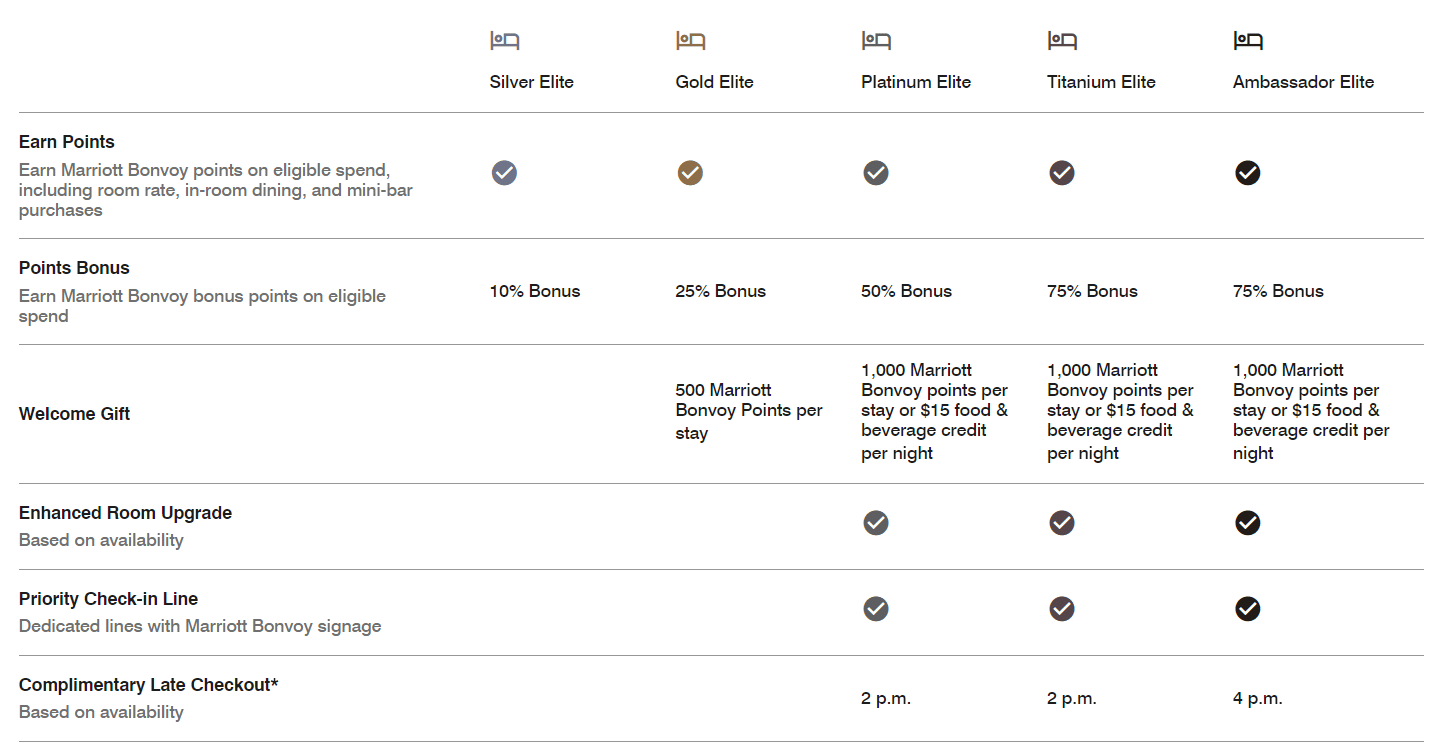The image size is (1435, 749).
Task: Click the Titanium Elite bed icon
Action: pyautogui.click(x=1063, y=41)
